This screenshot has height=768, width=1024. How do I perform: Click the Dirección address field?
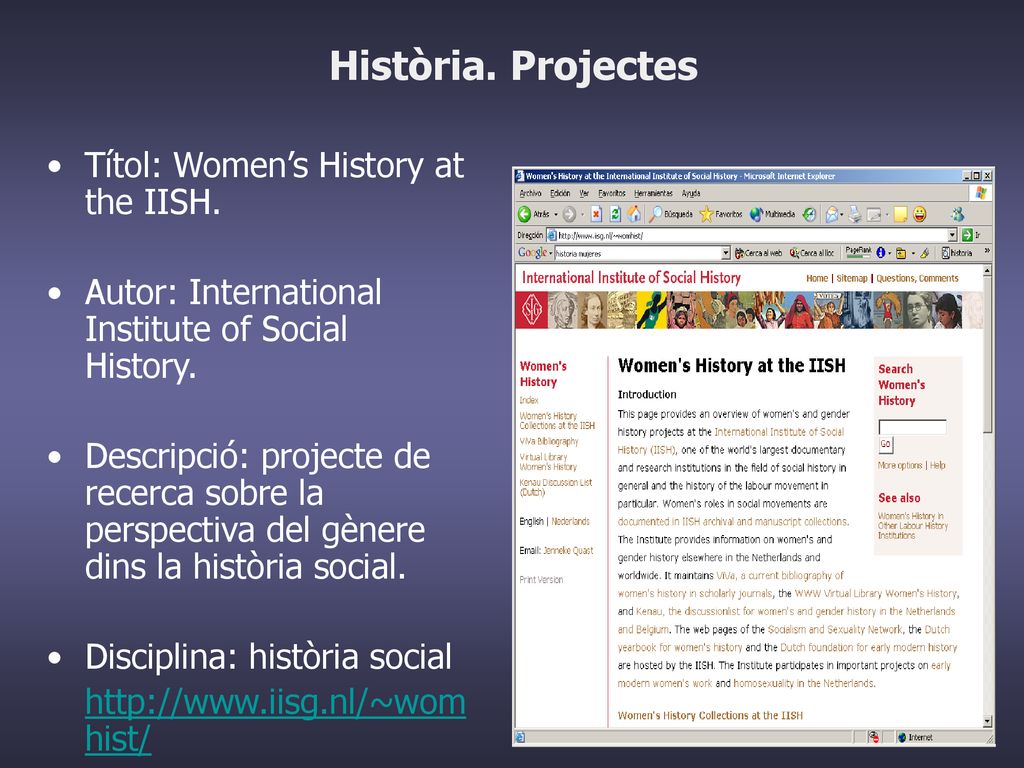click(x=751, y=235)
